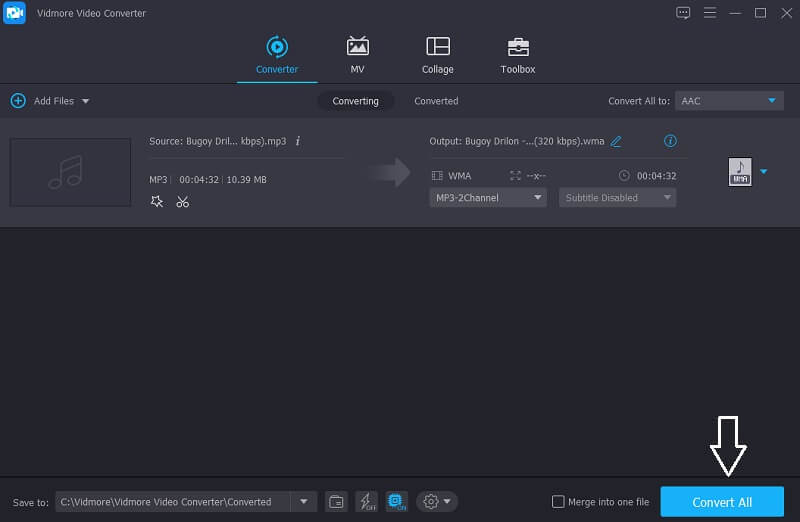This screenshot has height=522, width=800.
Task: Open the MP3-2Channel audio track dropdown
Action: pyautogui.click(x=488, y=198)
